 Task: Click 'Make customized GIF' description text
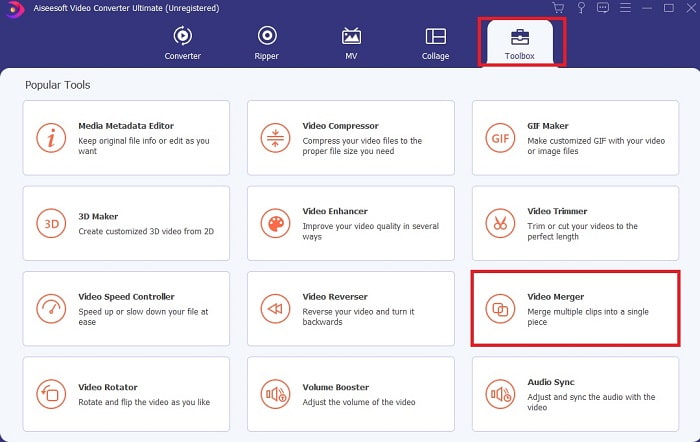596,146
